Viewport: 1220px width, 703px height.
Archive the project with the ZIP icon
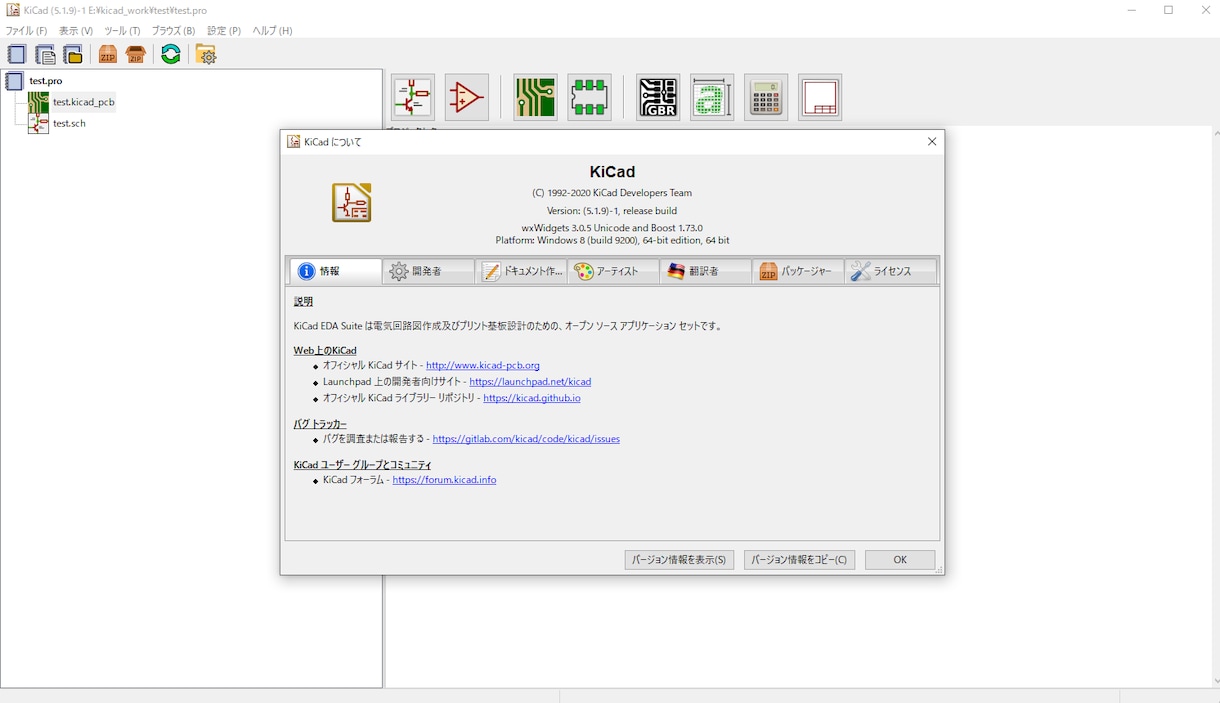coord(108,55)
